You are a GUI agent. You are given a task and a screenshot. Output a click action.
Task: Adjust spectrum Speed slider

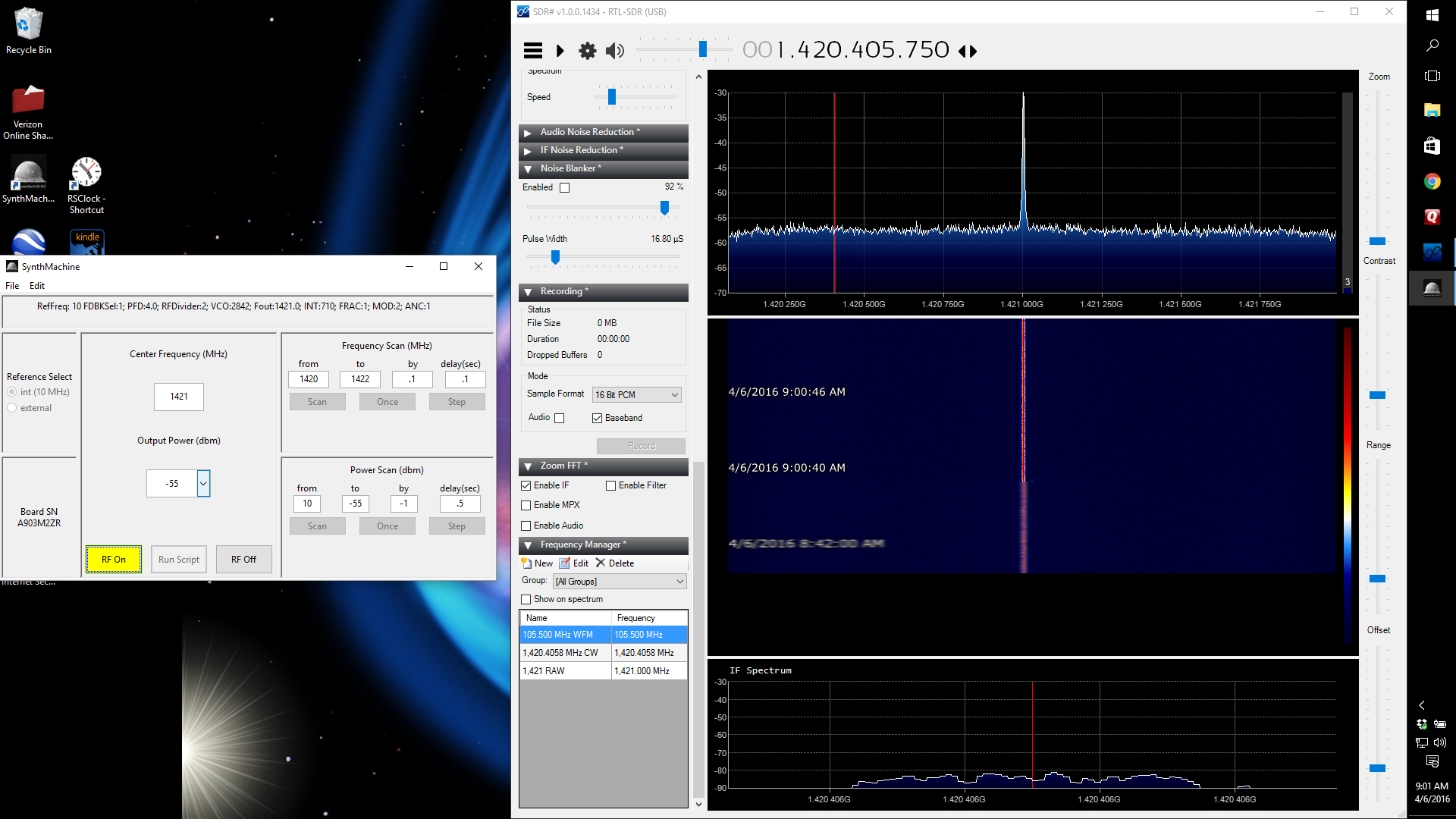click(x=611, y=97)
